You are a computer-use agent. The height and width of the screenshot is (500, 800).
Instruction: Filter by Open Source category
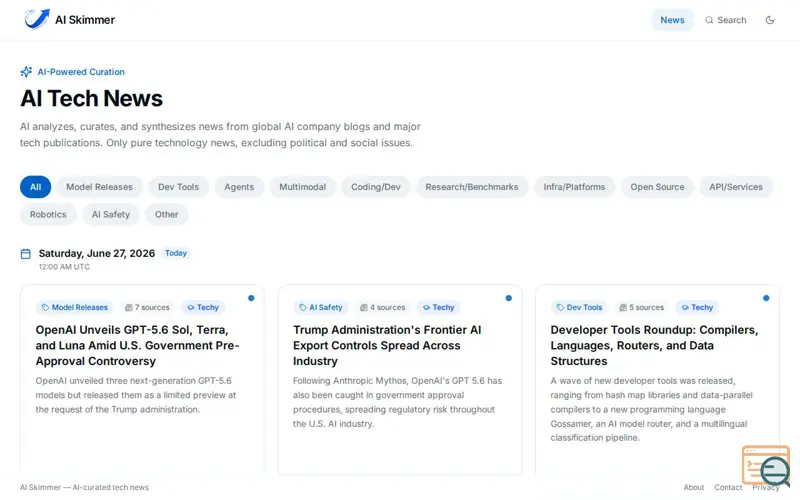click(657, 187)
